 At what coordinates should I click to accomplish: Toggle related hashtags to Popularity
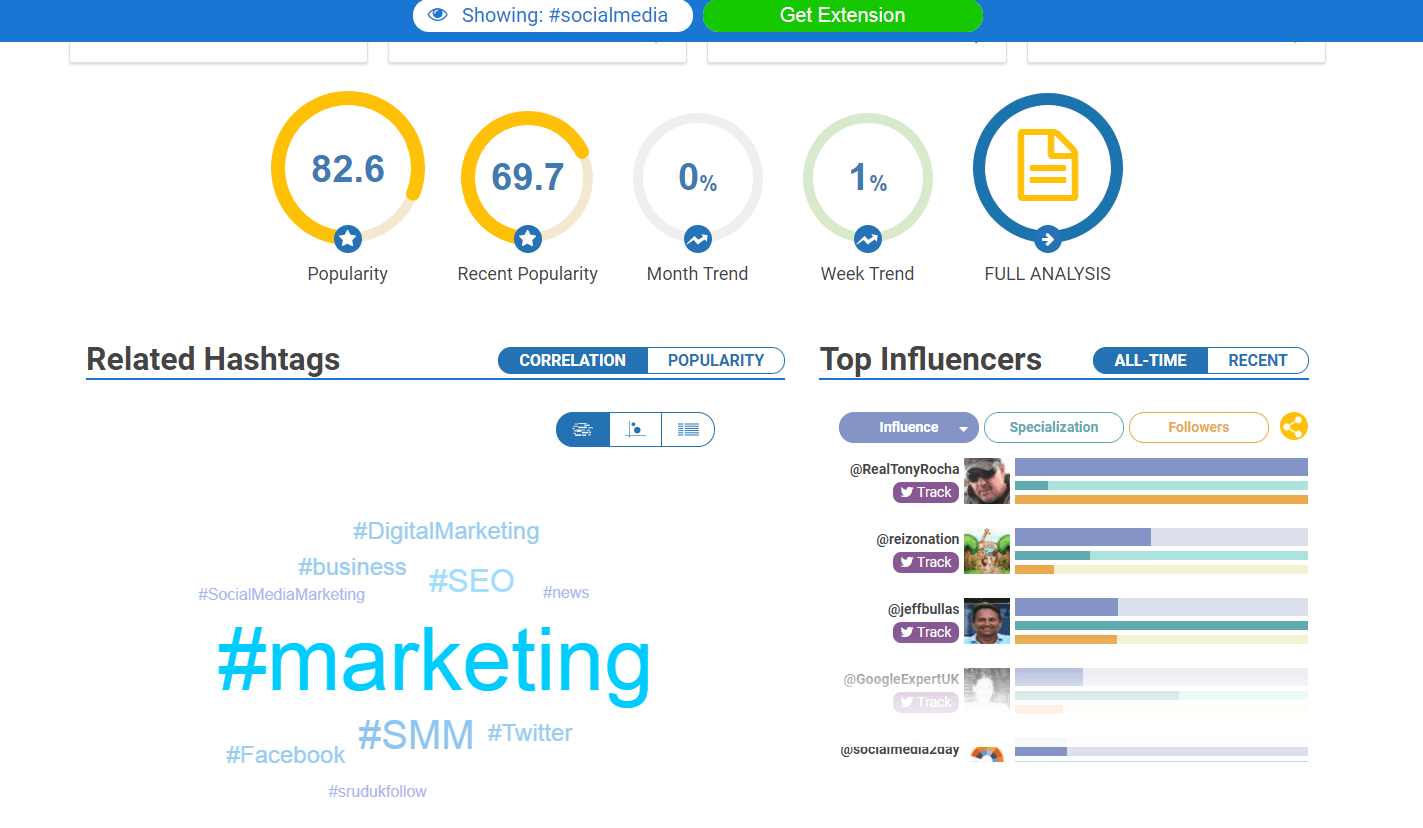pos(715,360)
